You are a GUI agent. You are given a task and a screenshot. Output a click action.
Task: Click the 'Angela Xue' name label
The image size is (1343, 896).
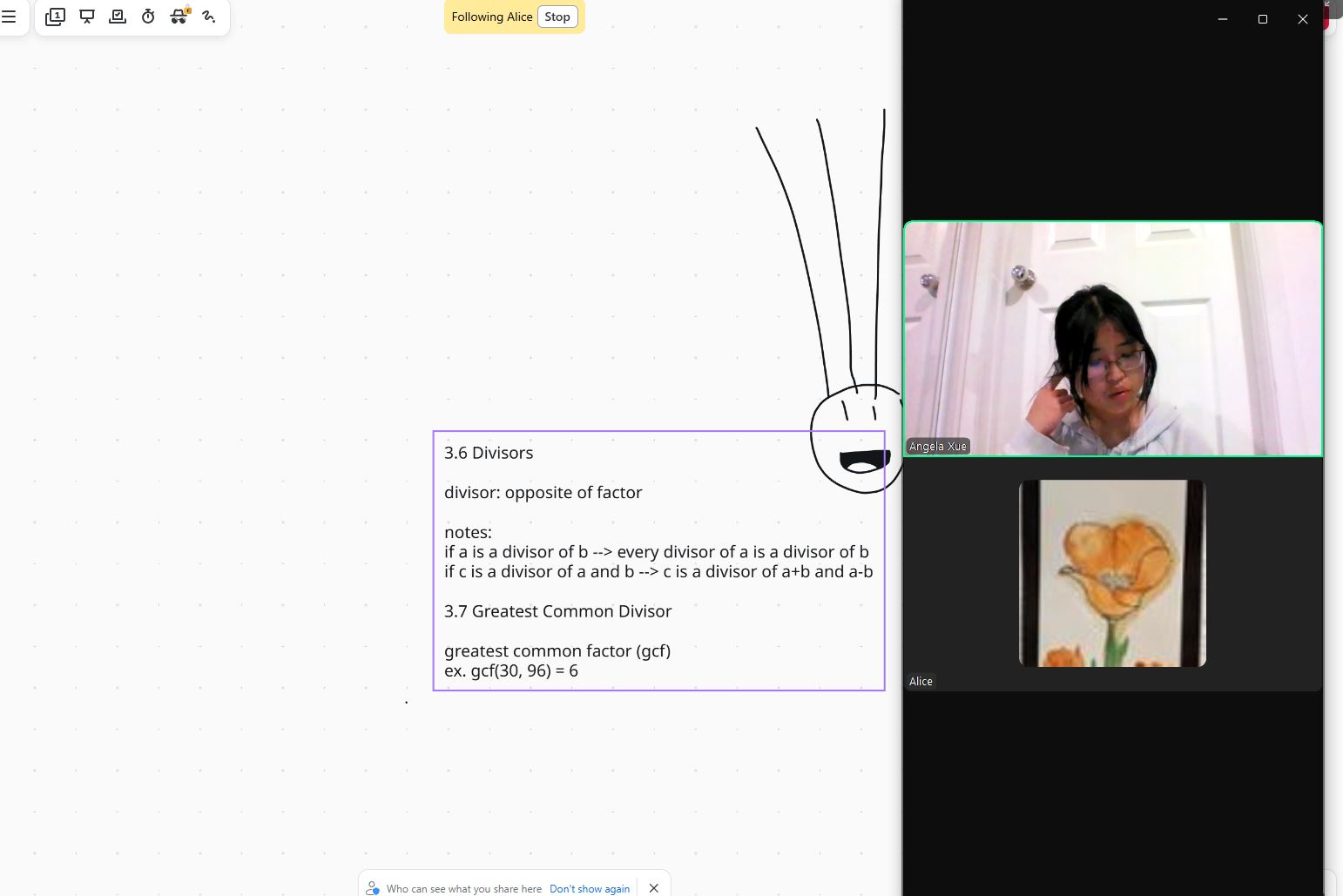click(938, 447)
